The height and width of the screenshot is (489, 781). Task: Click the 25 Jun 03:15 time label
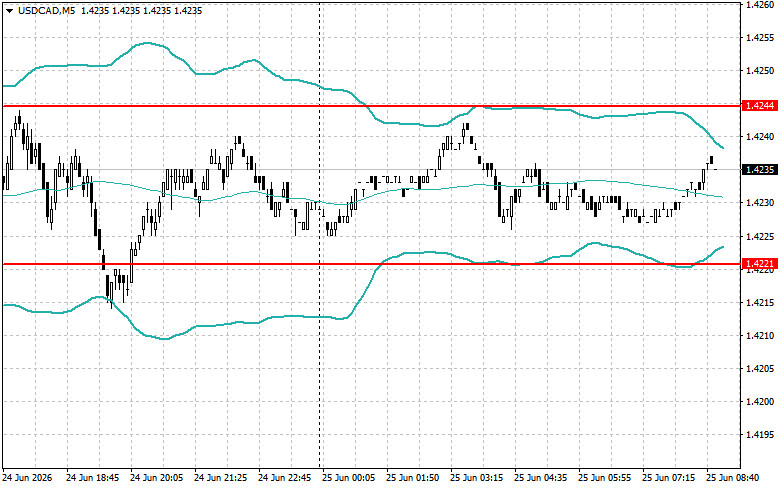point(477,478)
